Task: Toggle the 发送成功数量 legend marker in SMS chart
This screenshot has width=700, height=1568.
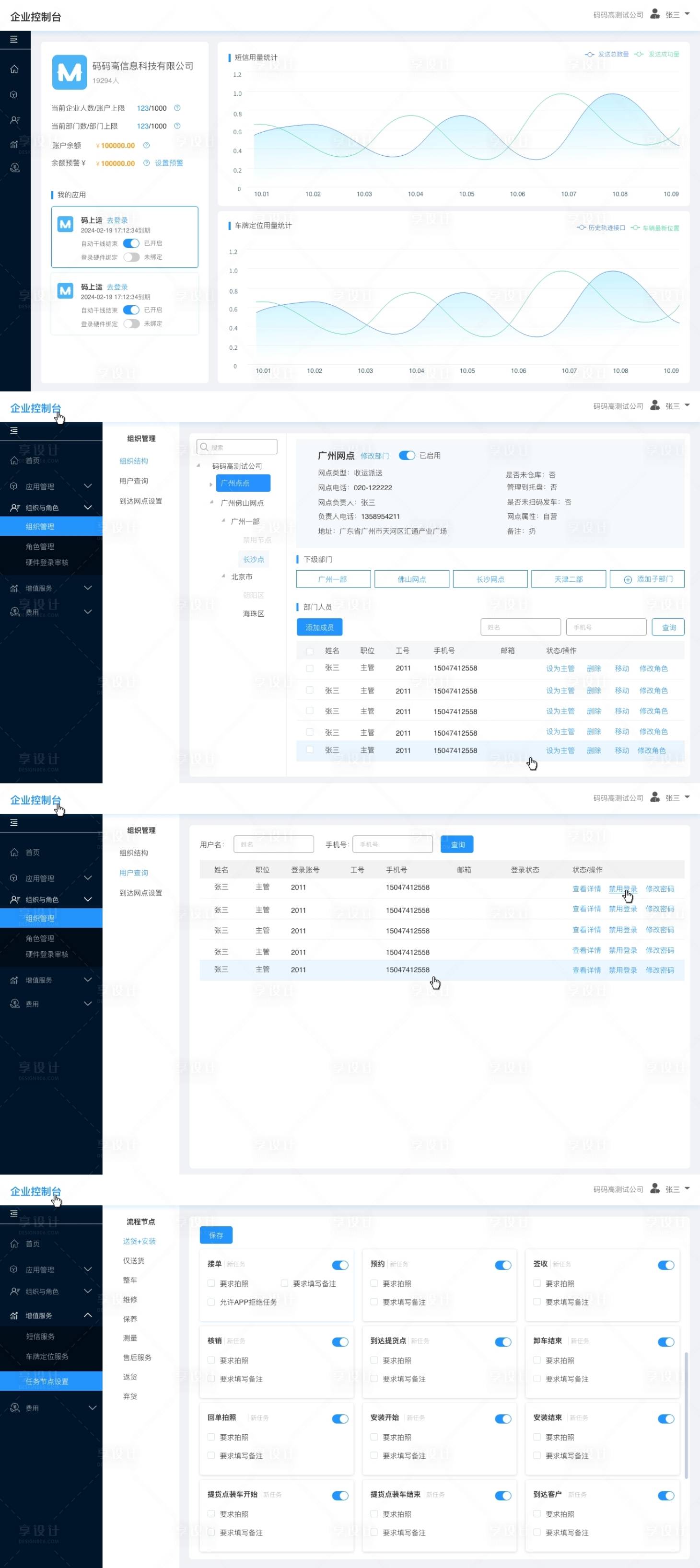Action: pyautogui.click(x=639, y=54)
